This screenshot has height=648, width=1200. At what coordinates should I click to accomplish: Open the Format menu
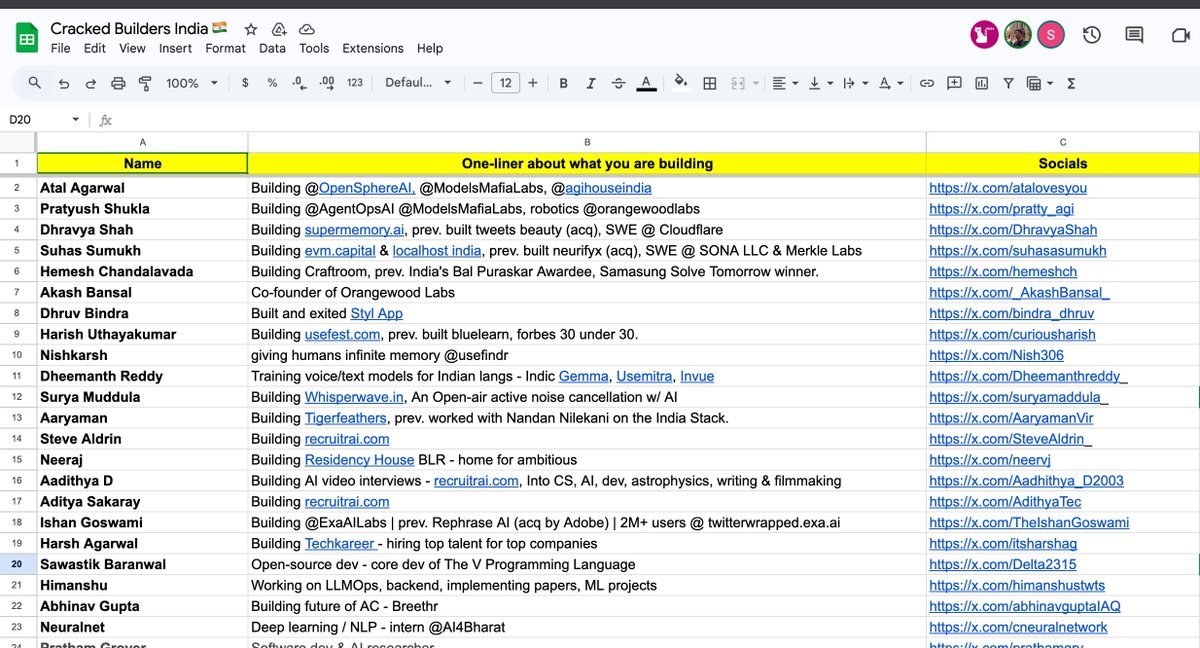[225, 48]
